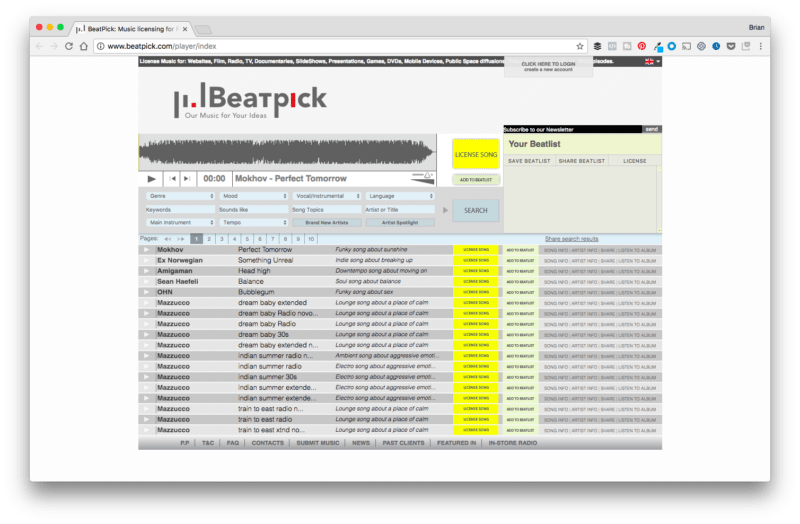The image size is (800, 524).
Task: Go to results page 2
Action: 209,239
